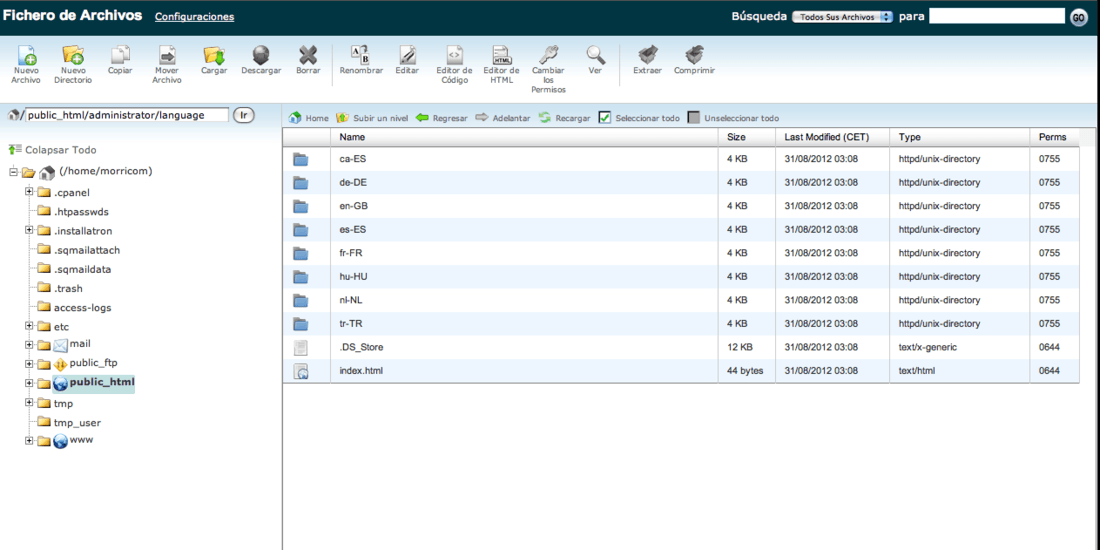Expand the .installatron folder node

29,230
